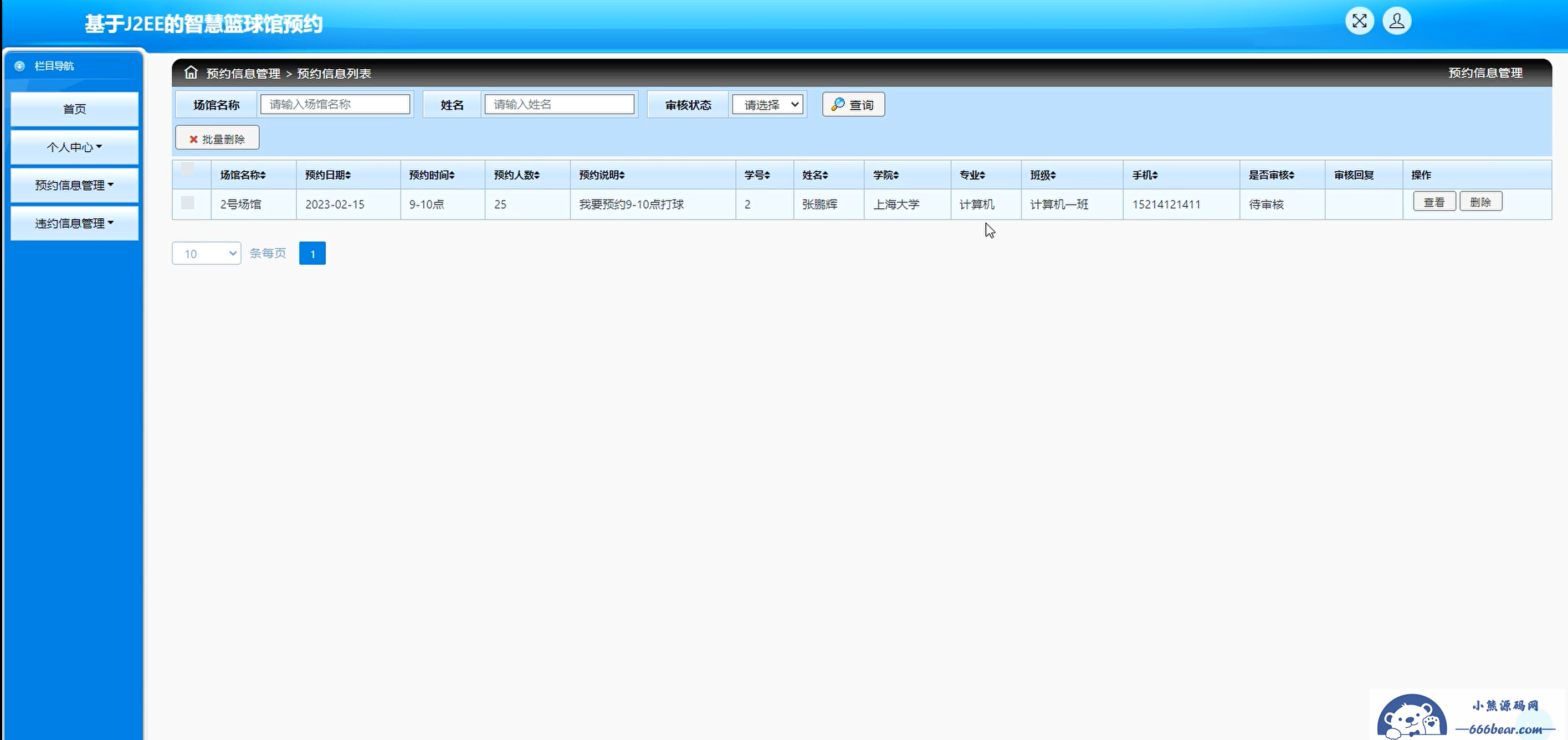Open the 审核状态 请选择 dropdown
This screenshot has height=740, width=1568.
pyautogui.click(x=767, y=105)
